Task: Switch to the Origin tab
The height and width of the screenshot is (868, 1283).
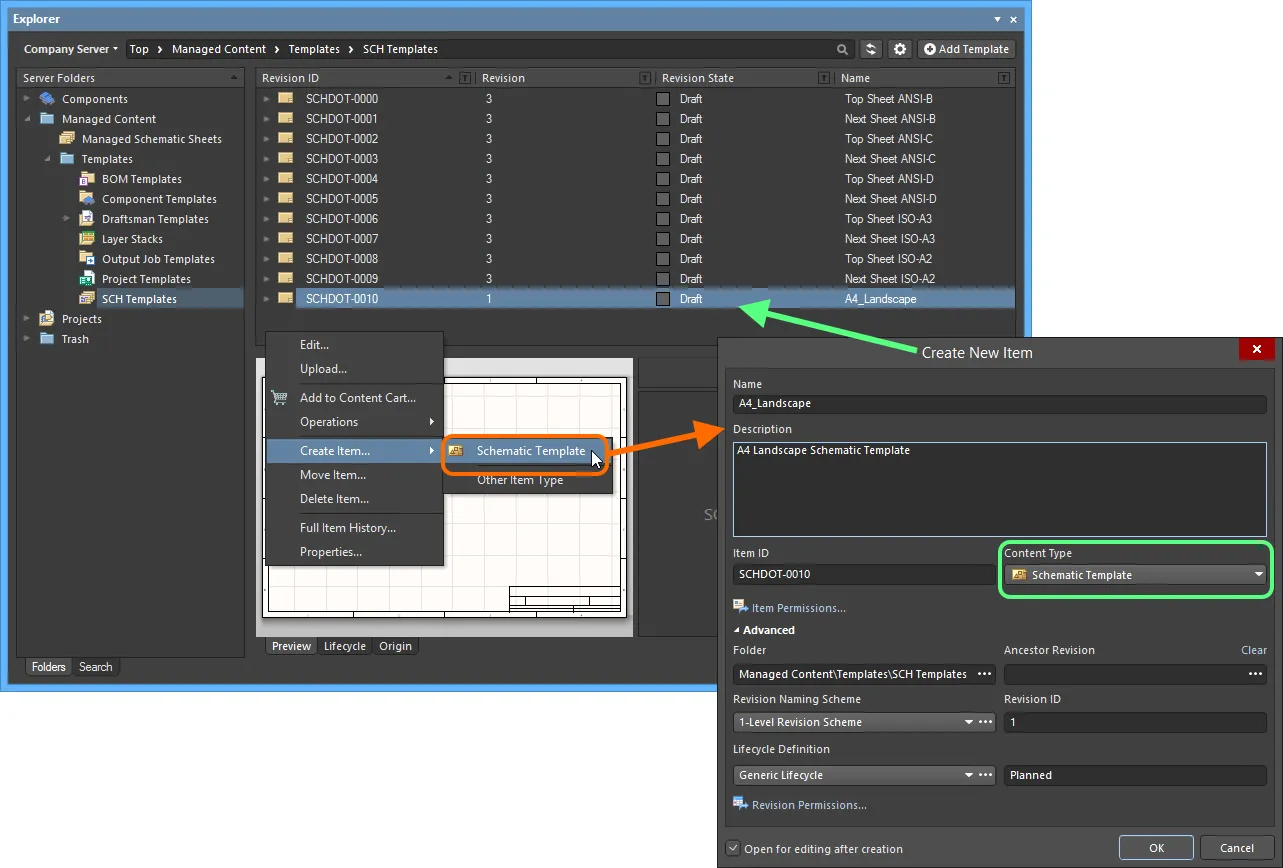Action: (x=395, y=646)
